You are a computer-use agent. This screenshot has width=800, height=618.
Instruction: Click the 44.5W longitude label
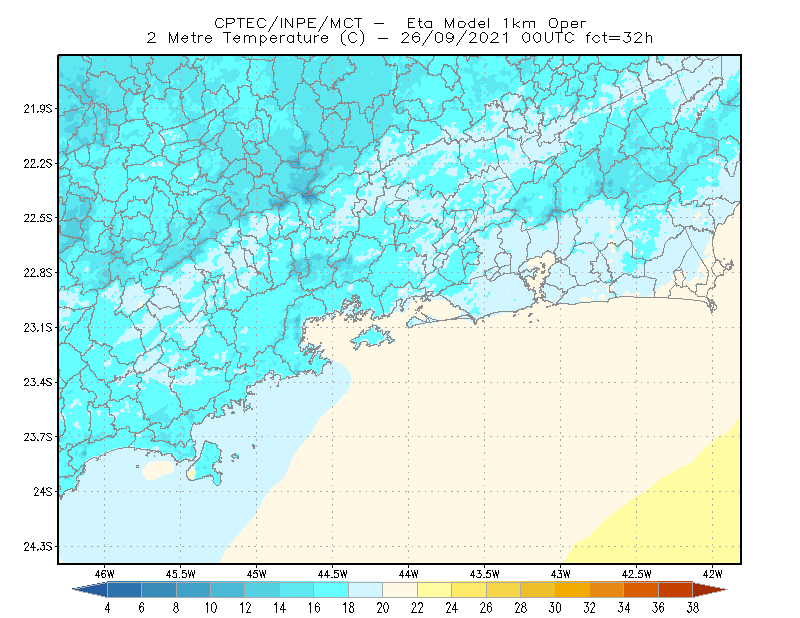(x=333, y=574)
